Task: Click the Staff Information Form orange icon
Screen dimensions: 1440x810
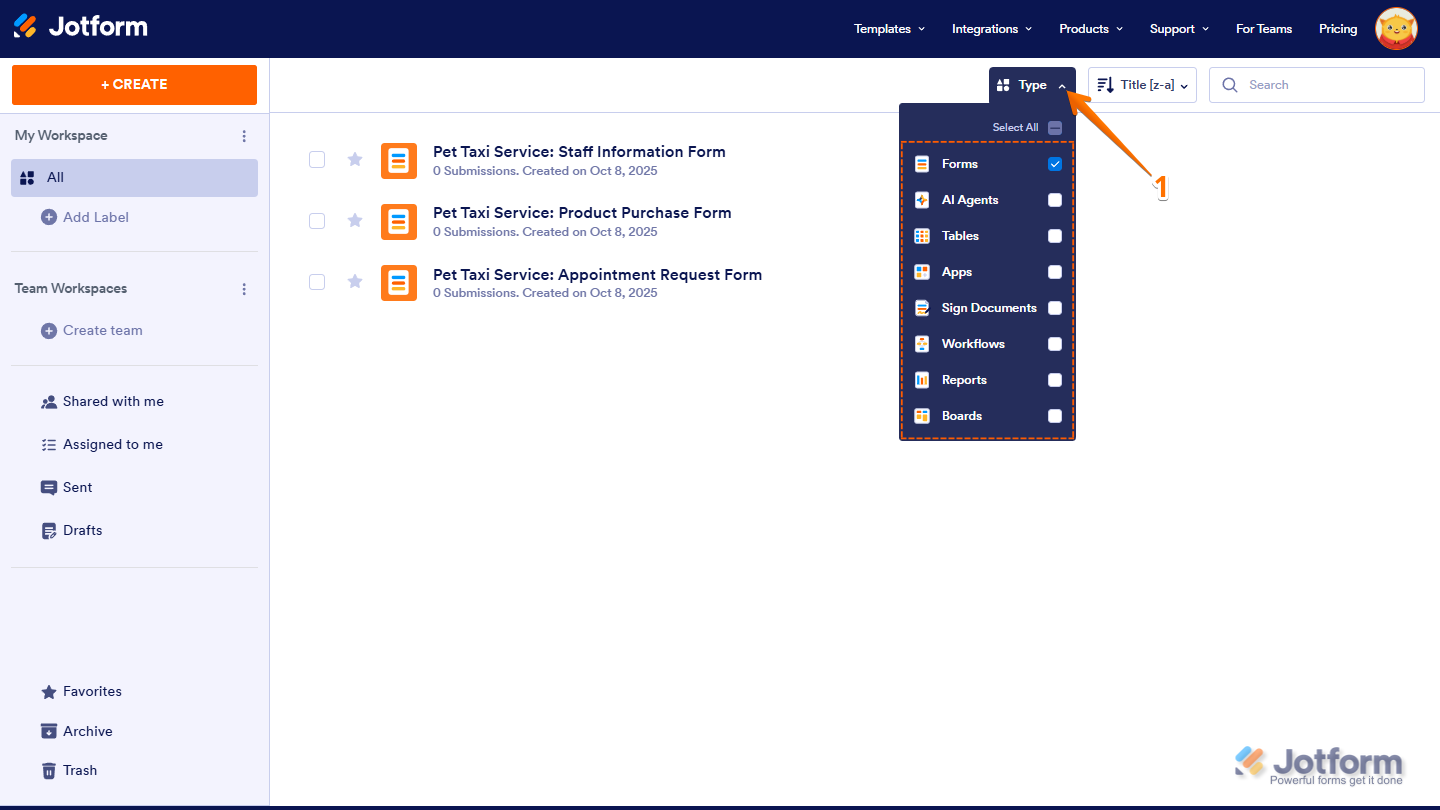Action: [x=399, y=161]
